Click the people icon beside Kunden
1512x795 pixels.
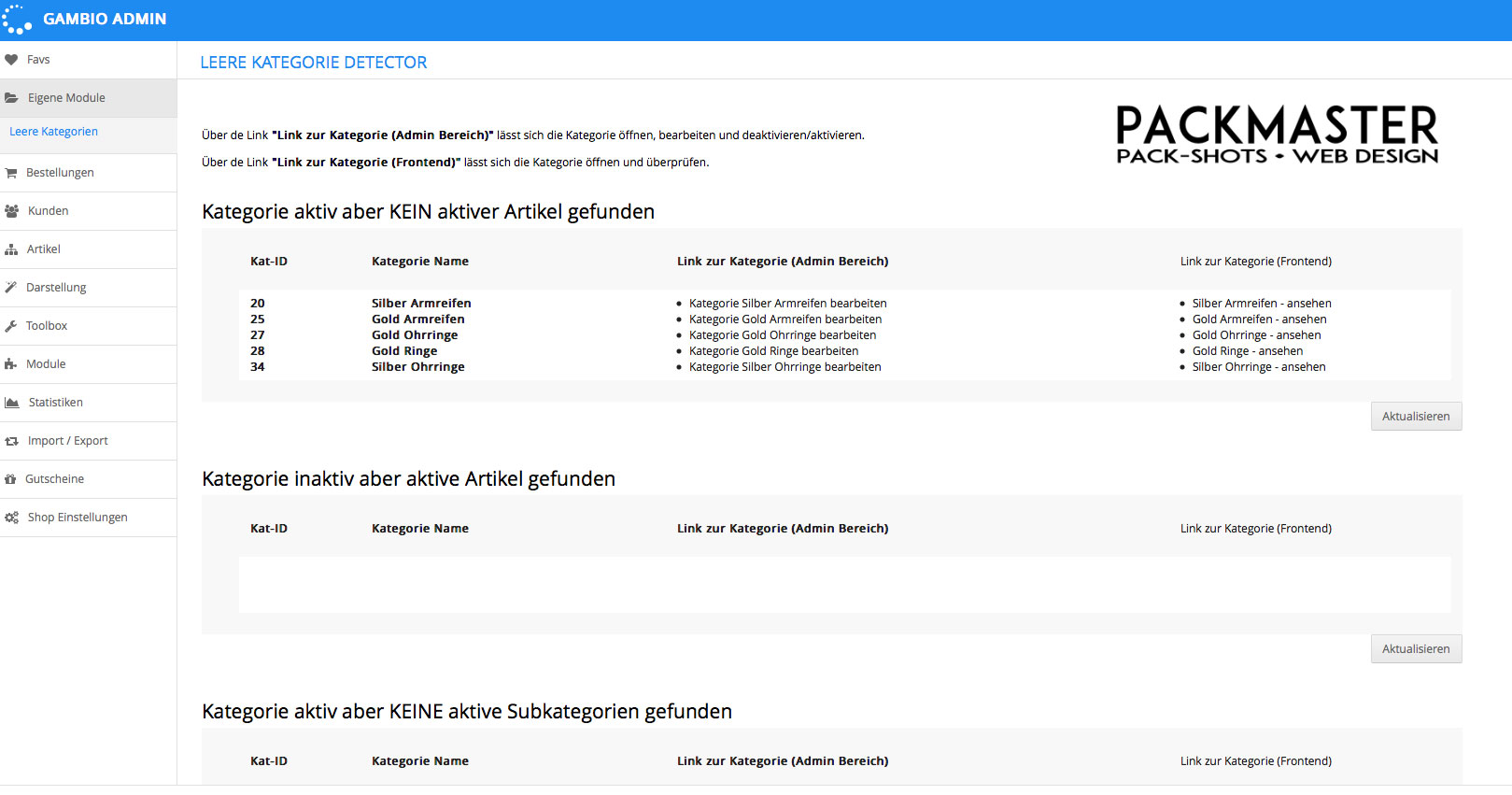pos(11,211)
